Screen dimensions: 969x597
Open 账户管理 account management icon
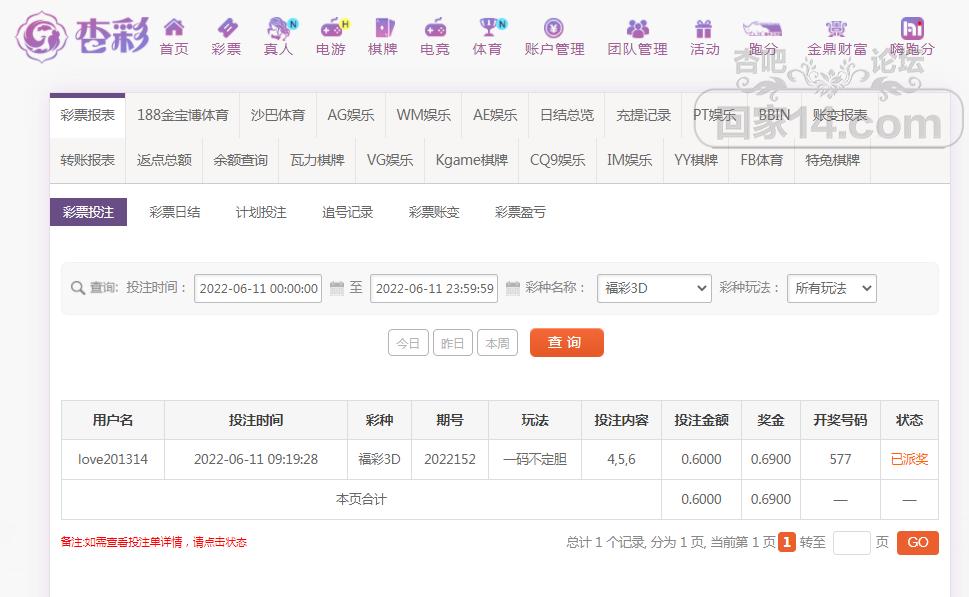(x=554, y=28)
